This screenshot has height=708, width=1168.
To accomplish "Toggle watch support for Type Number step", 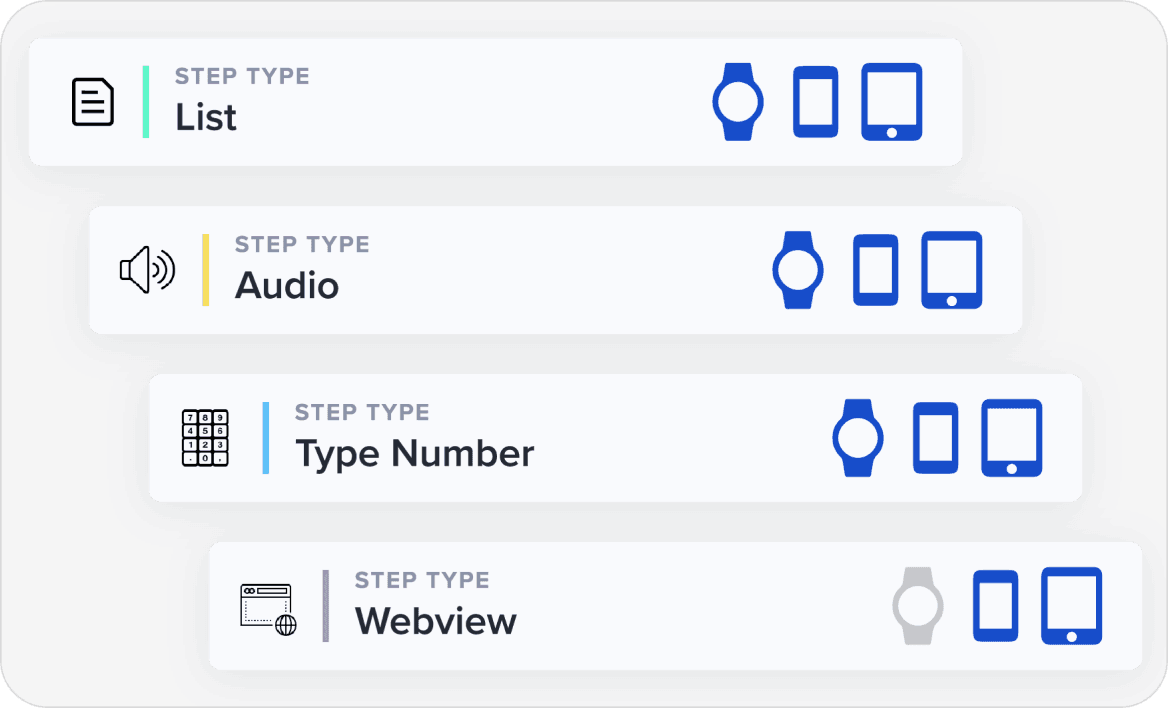I will click(x=858, y=438).
